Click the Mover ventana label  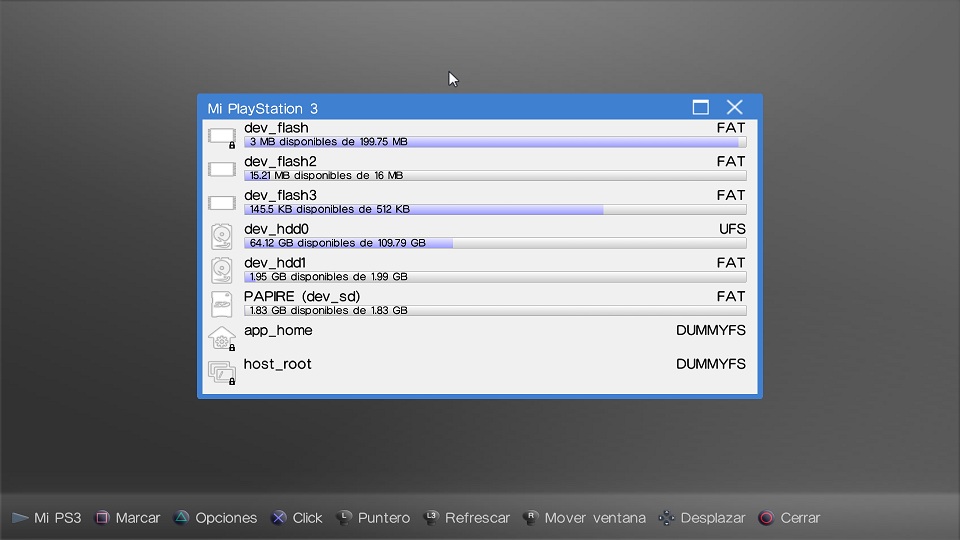click(x=595, y=518)
